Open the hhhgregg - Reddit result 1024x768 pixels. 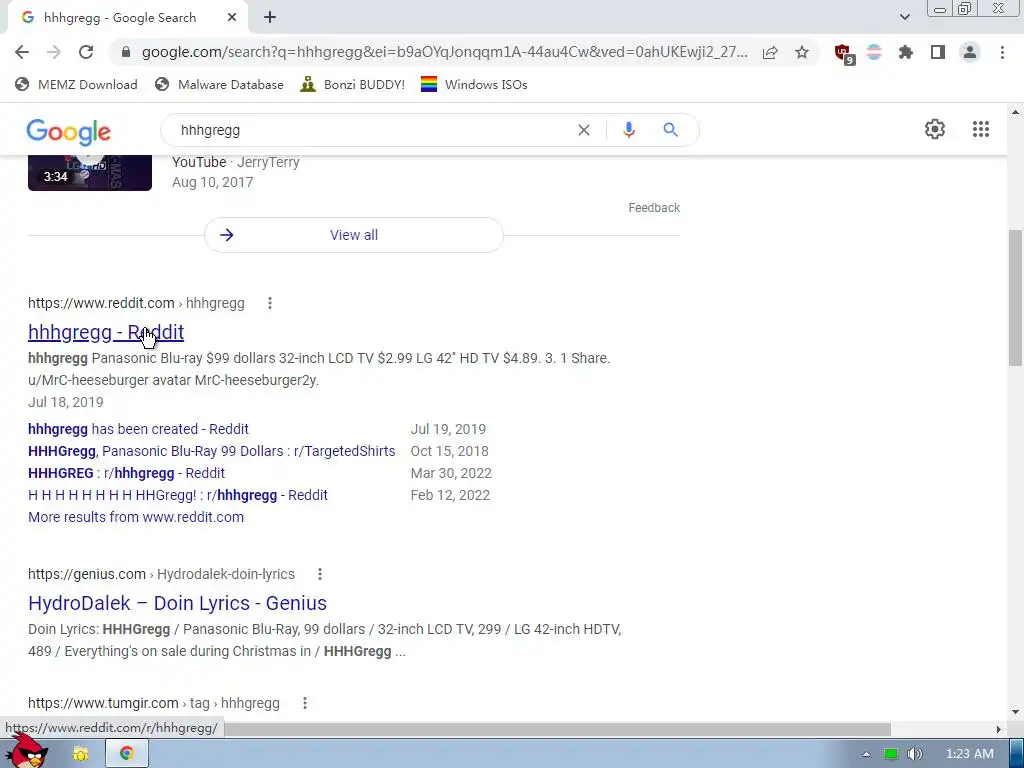[106, 332]
